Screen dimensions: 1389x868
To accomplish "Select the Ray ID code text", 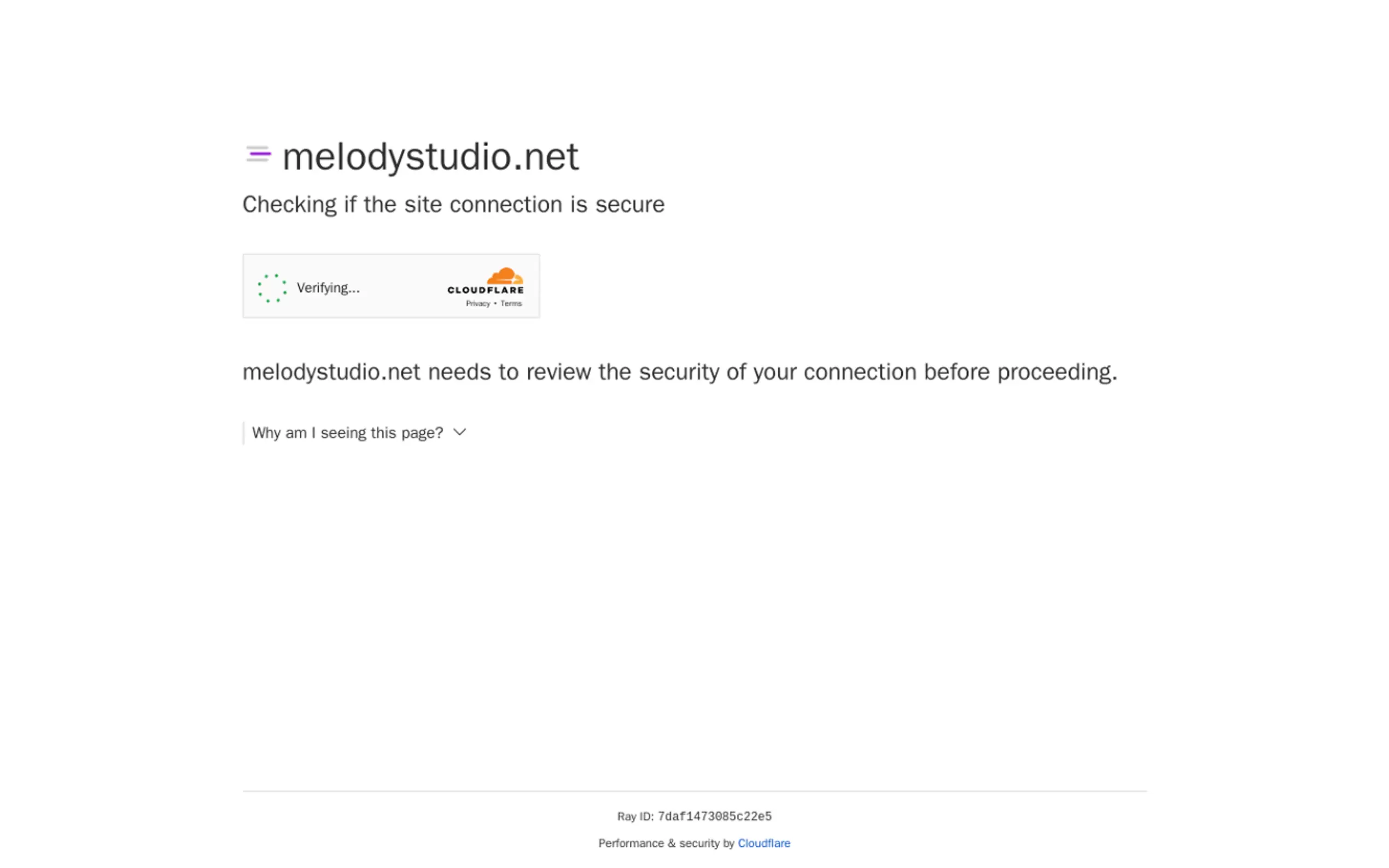I will 714,816.
